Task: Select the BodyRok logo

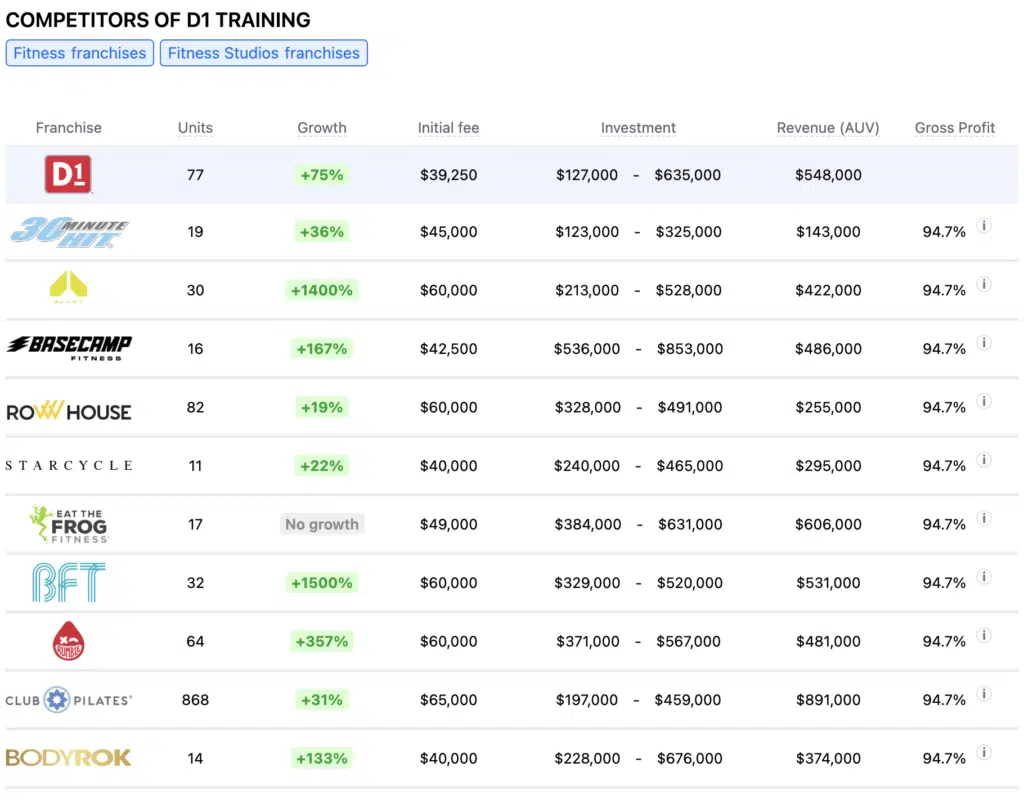Action: tap(68, 758)
